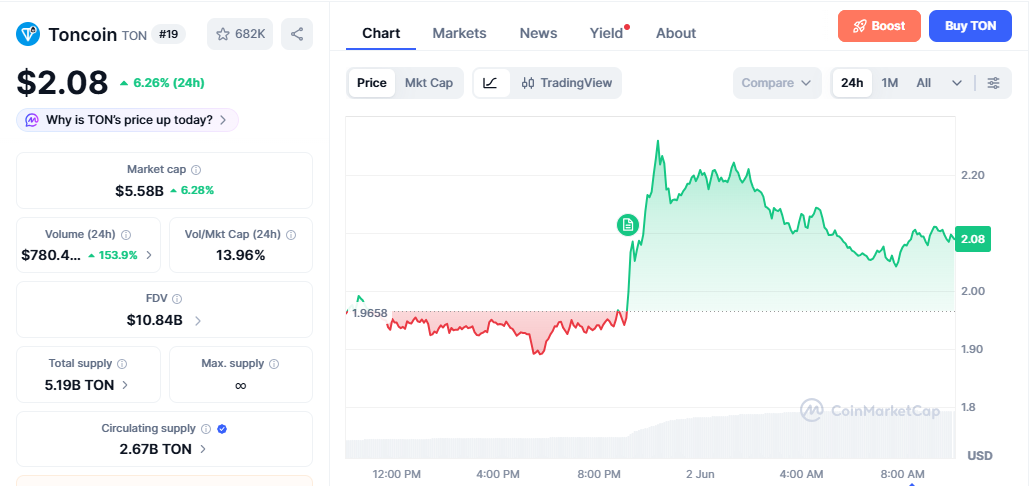Switch to the Markets tab
Screen dimensions: 1029x486
(x=459, y=33)
